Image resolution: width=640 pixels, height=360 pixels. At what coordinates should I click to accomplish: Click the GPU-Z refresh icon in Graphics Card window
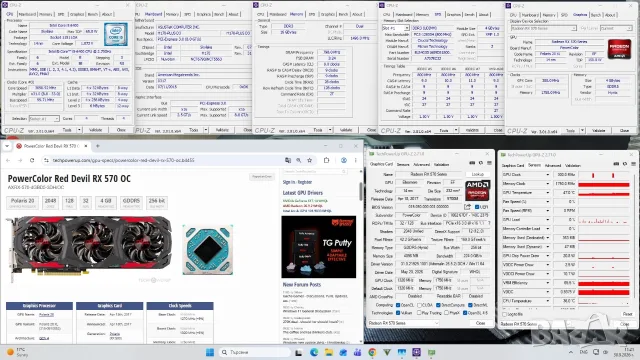481,163
